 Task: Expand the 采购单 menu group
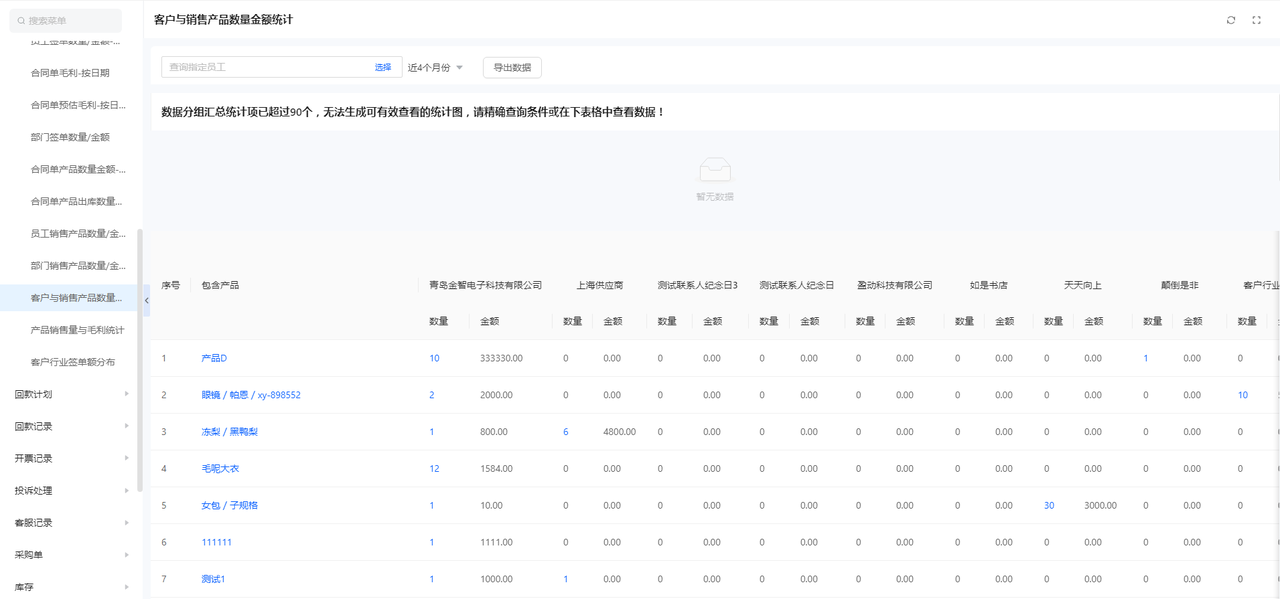(72, 555)
